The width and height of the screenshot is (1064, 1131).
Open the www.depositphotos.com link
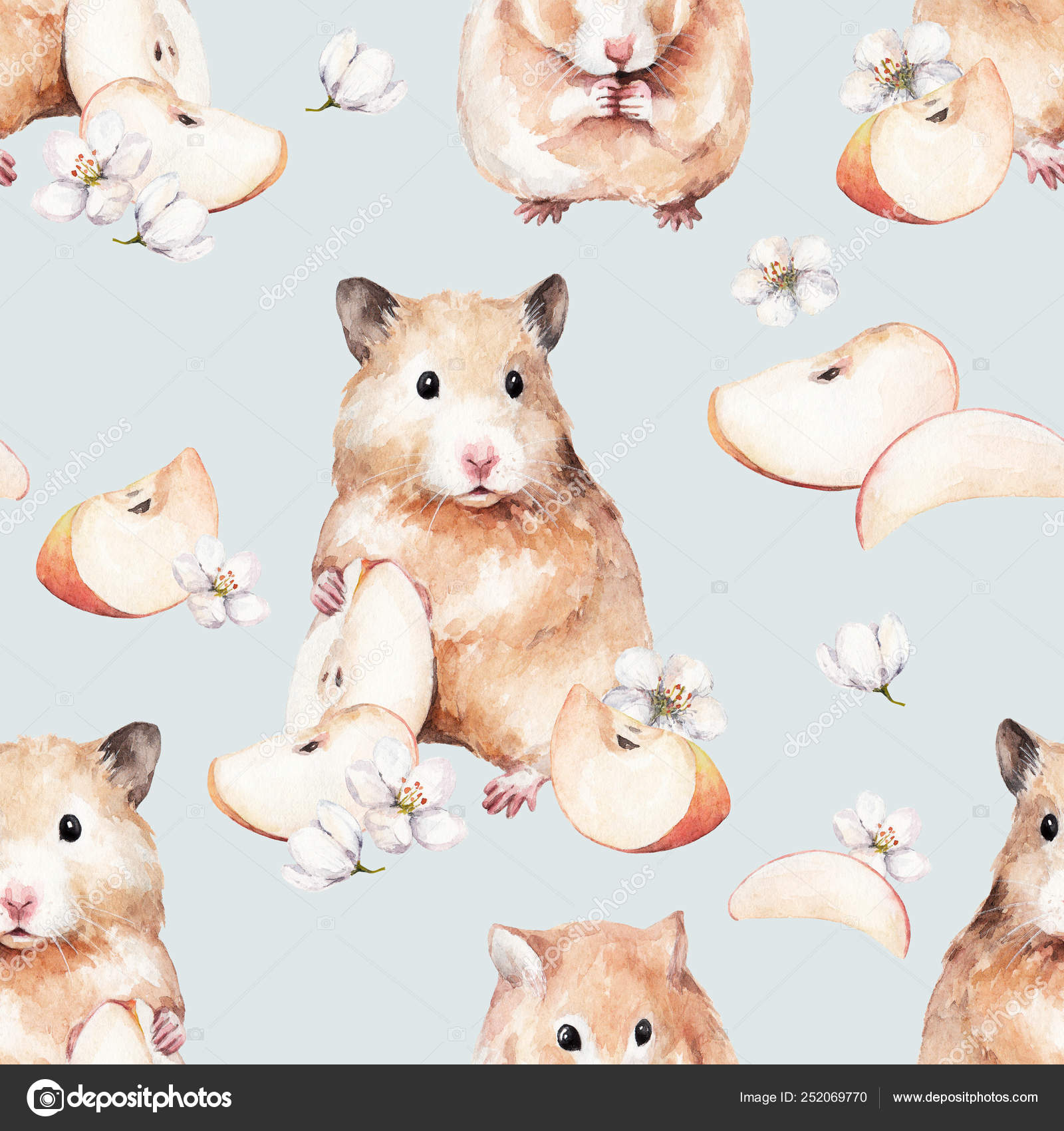[x=965, y=1098]
